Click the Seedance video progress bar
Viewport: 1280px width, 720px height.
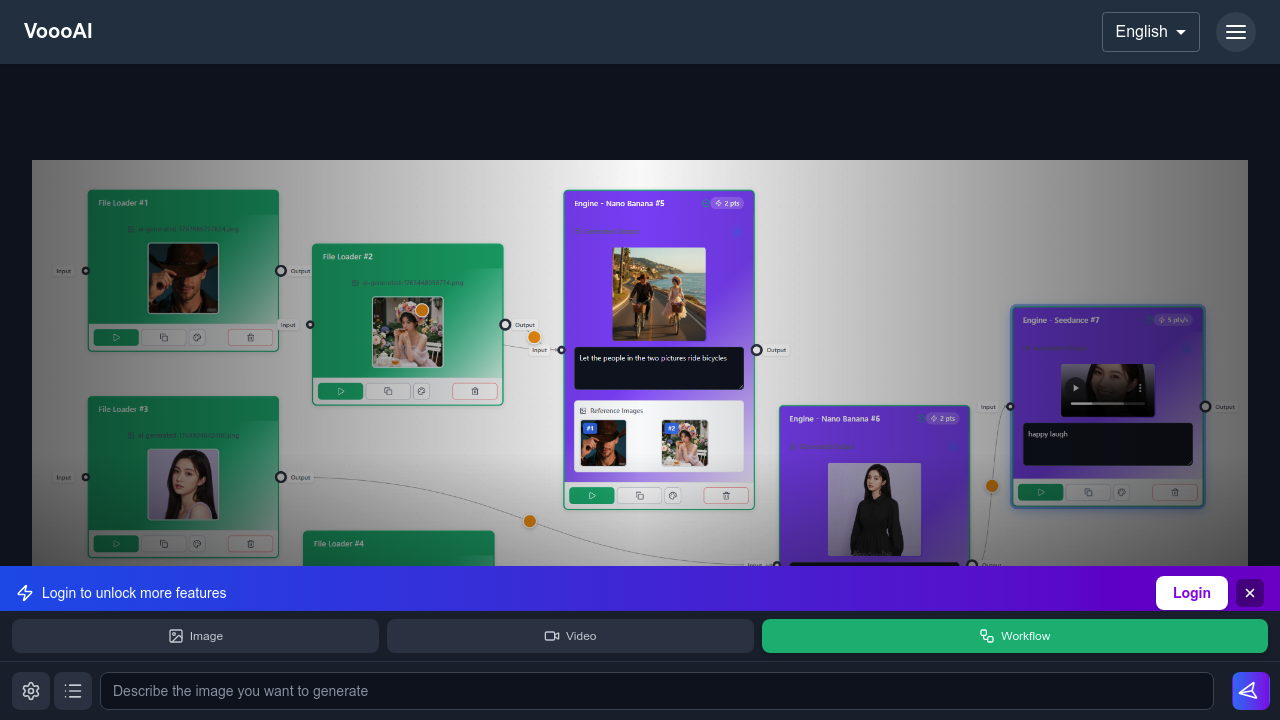tap(1107, 403)
